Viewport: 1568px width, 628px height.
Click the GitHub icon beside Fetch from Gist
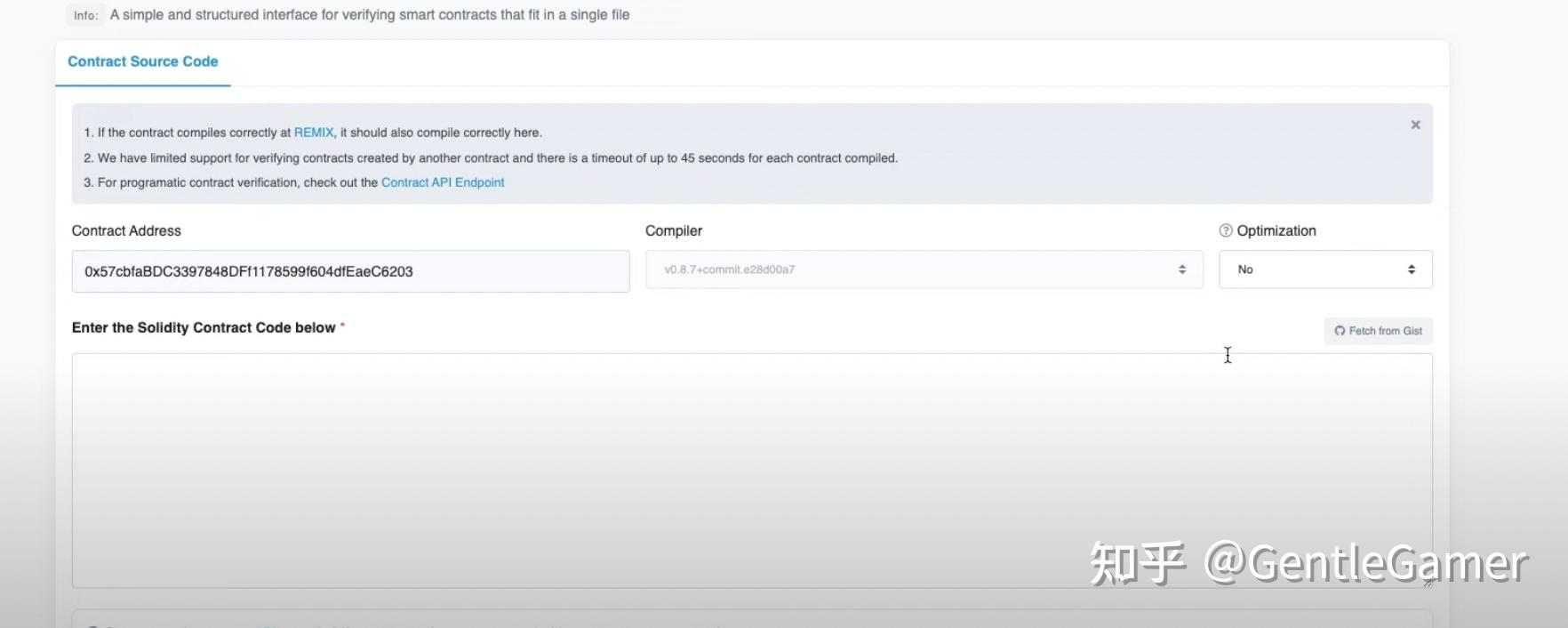pos(1340,331)
